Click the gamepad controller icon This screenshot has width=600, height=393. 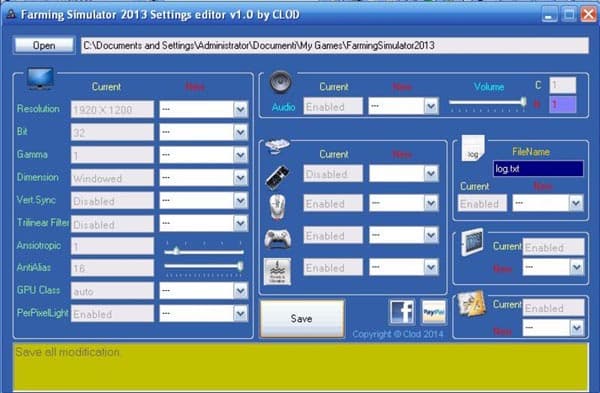(278, 238)
